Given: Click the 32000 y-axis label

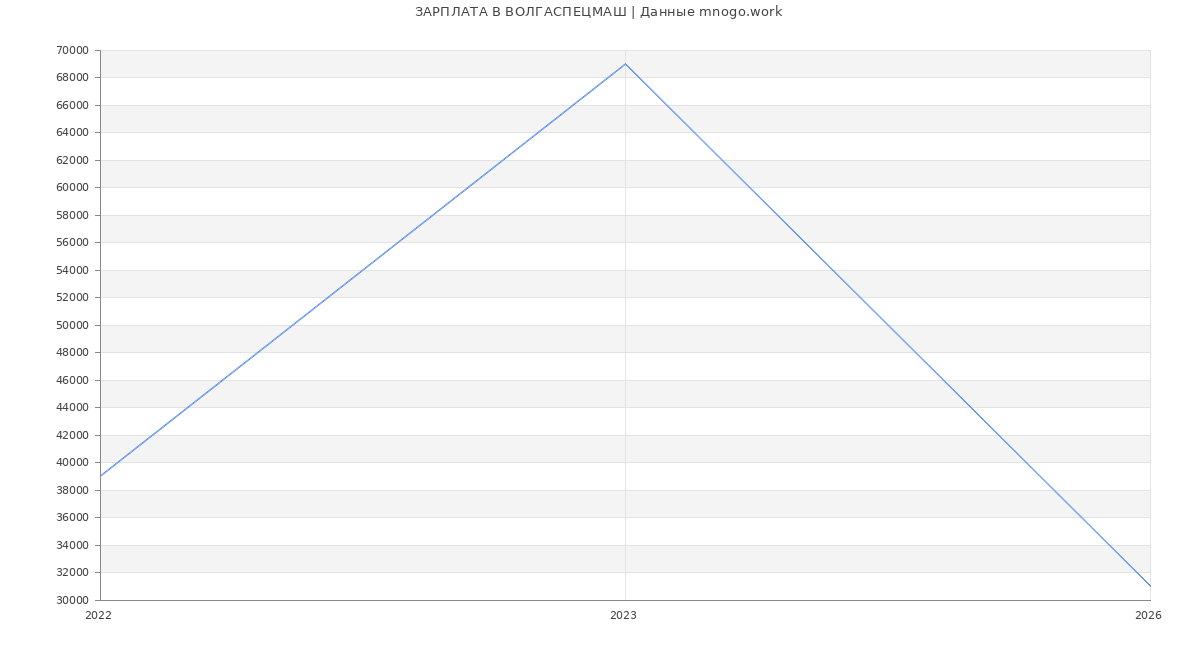Looking at the screenshot, I should 72,573.
